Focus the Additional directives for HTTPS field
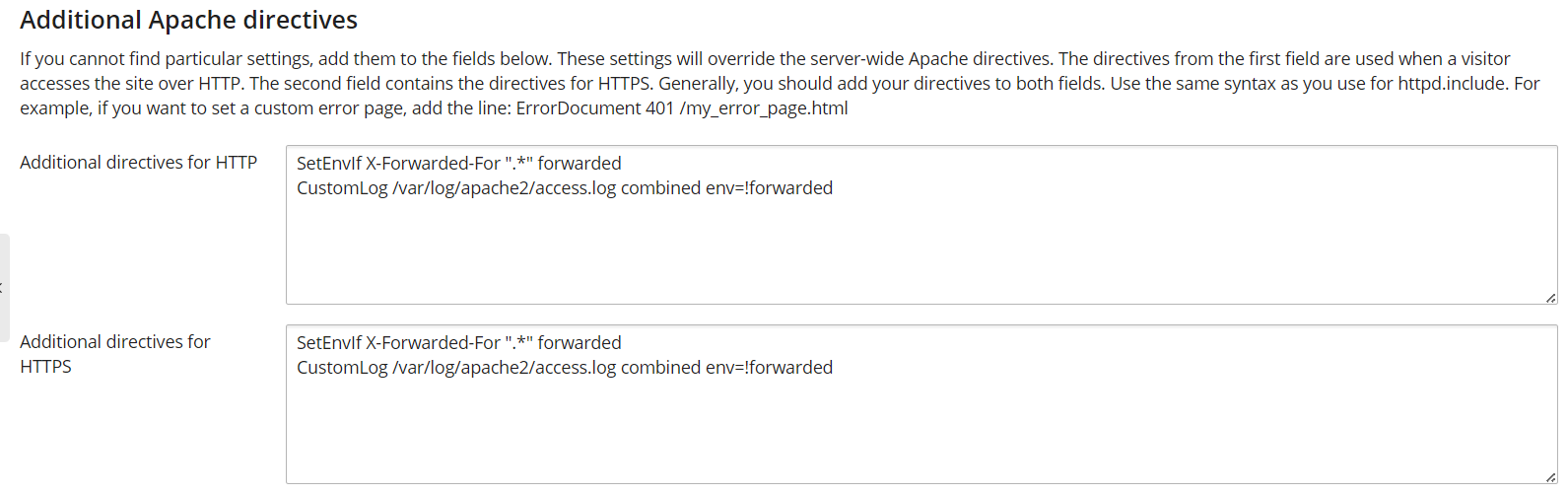 point(921,404)
